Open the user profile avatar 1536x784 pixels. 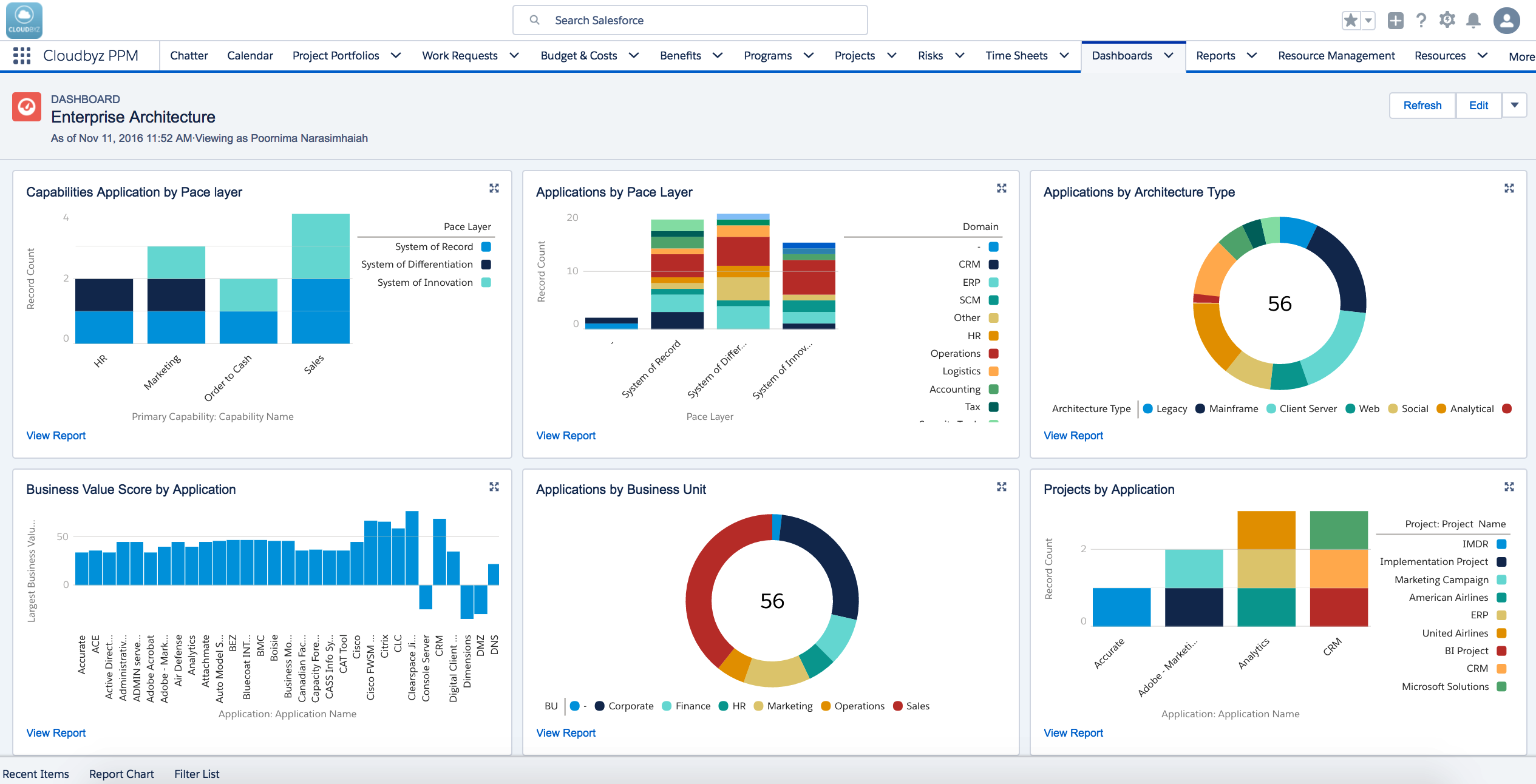[x=1507, y=21]
